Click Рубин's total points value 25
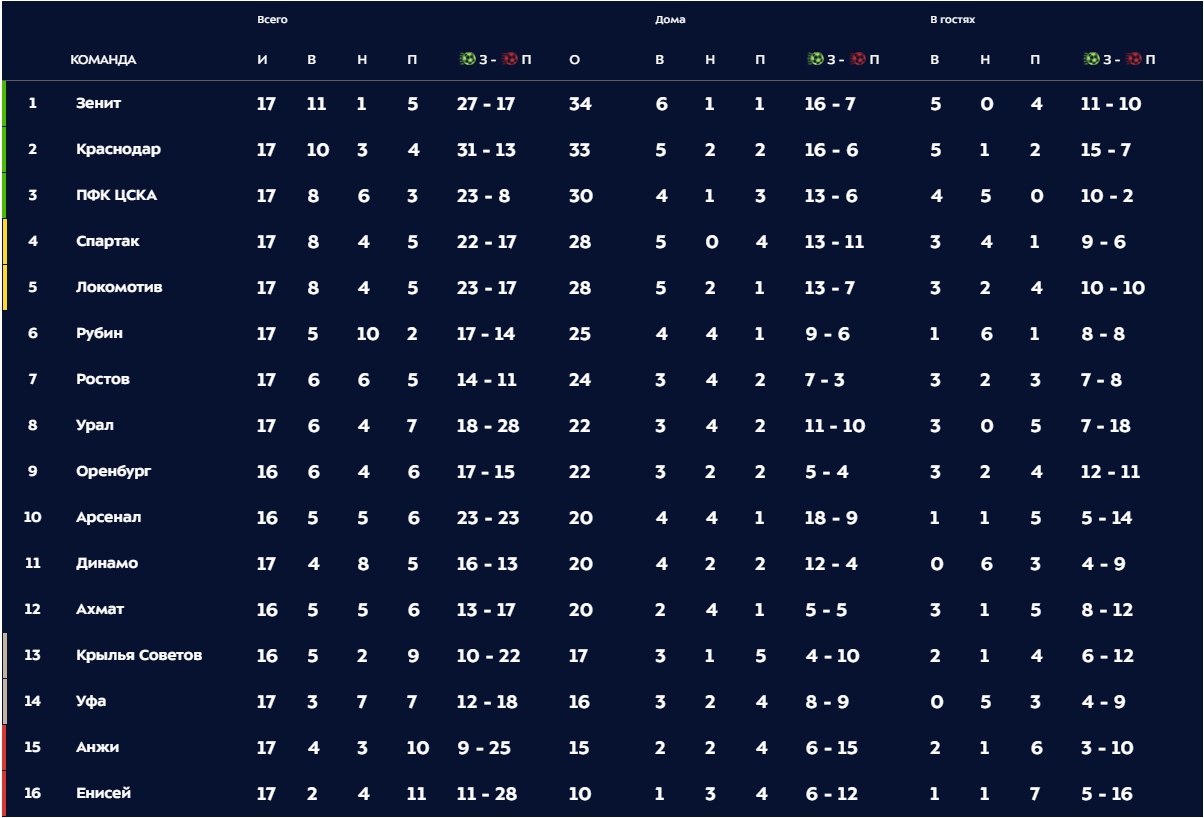The height and width of the screenshot is (818, 1204). (580, 334)
